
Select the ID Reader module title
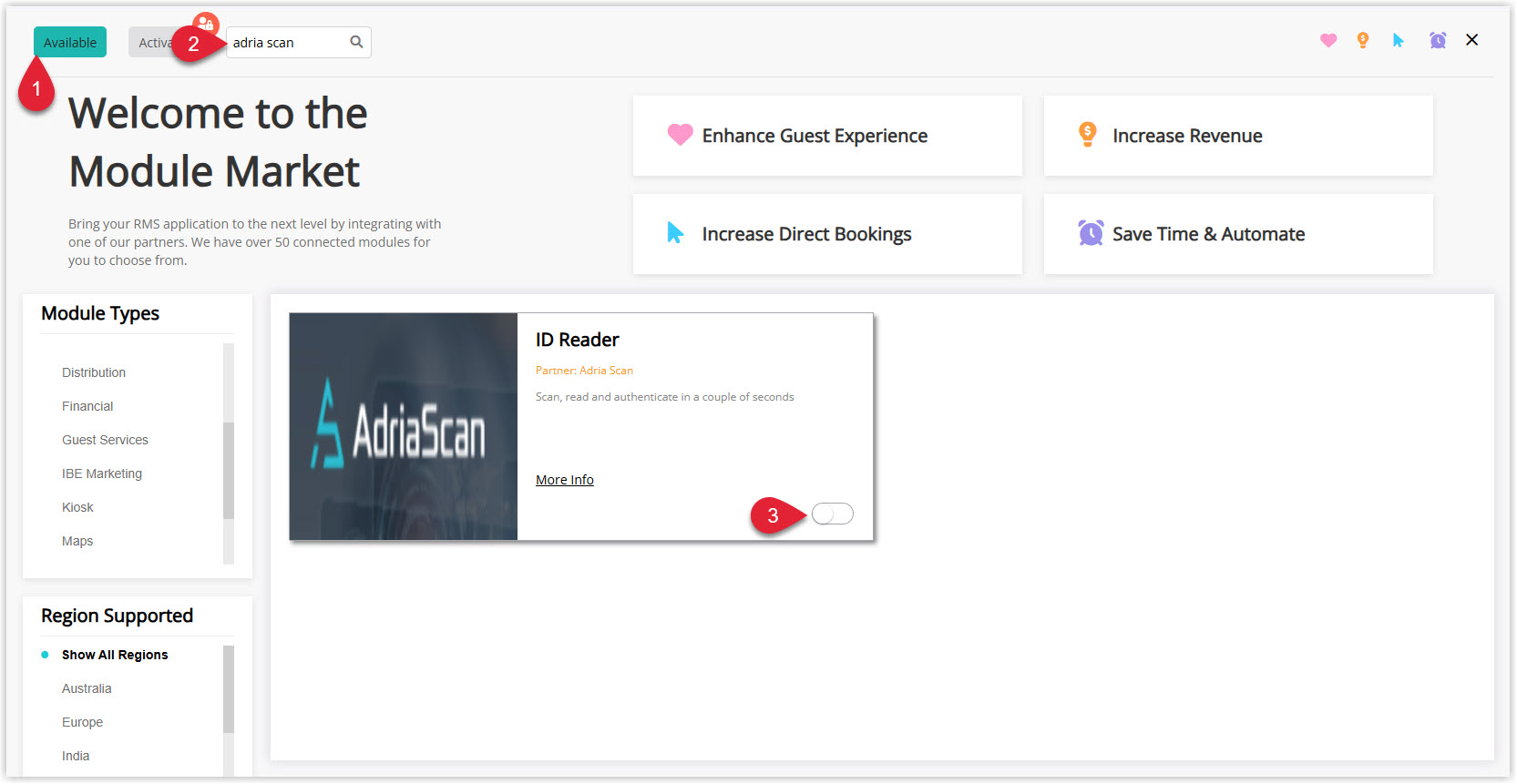pos(577,340)
